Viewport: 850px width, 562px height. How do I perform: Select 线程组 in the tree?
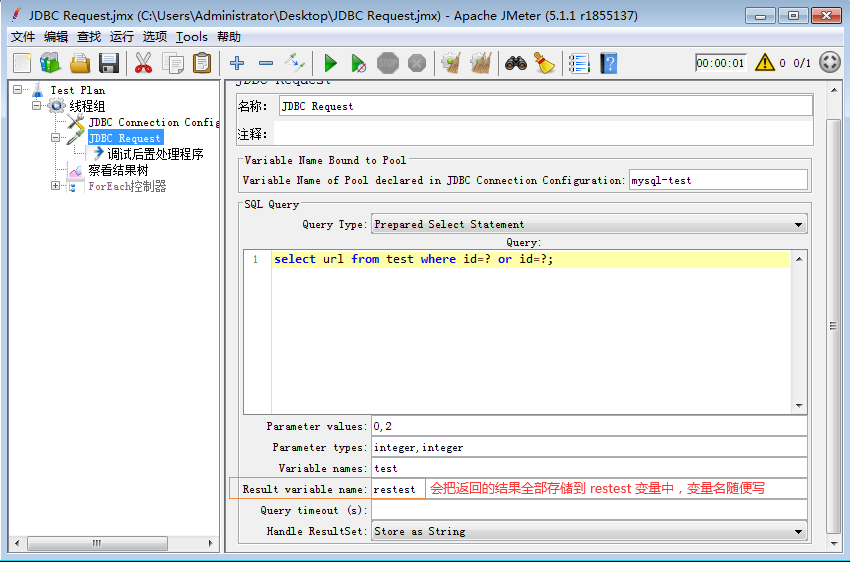point(87,106)
